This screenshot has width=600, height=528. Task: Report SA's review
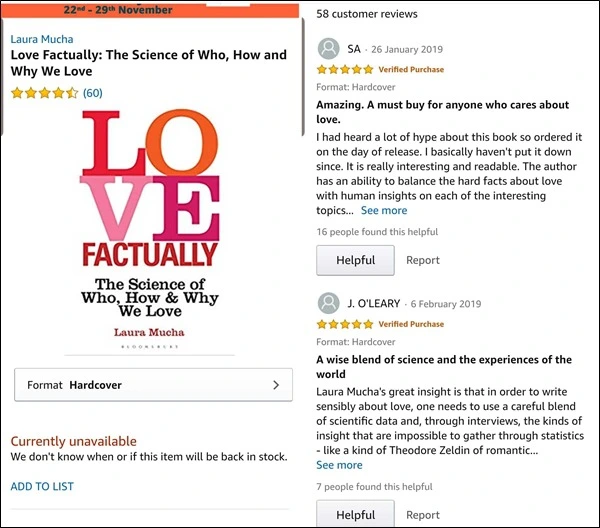click(423, 260)
